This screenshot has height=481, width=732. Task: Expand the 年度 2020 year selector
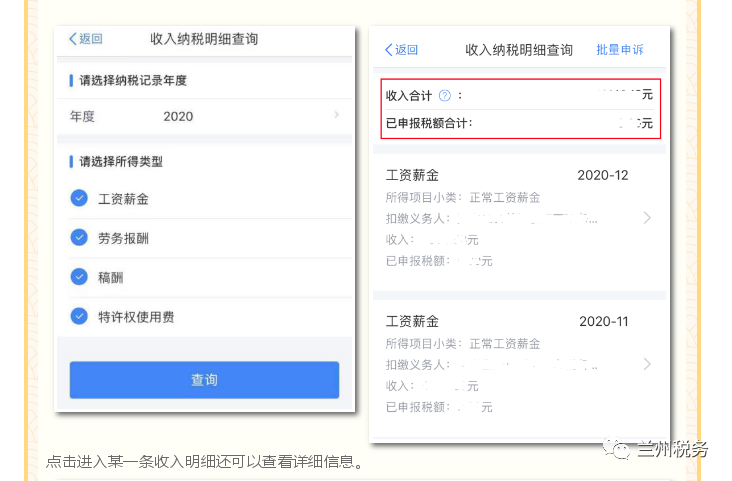[x=204, y=116]
